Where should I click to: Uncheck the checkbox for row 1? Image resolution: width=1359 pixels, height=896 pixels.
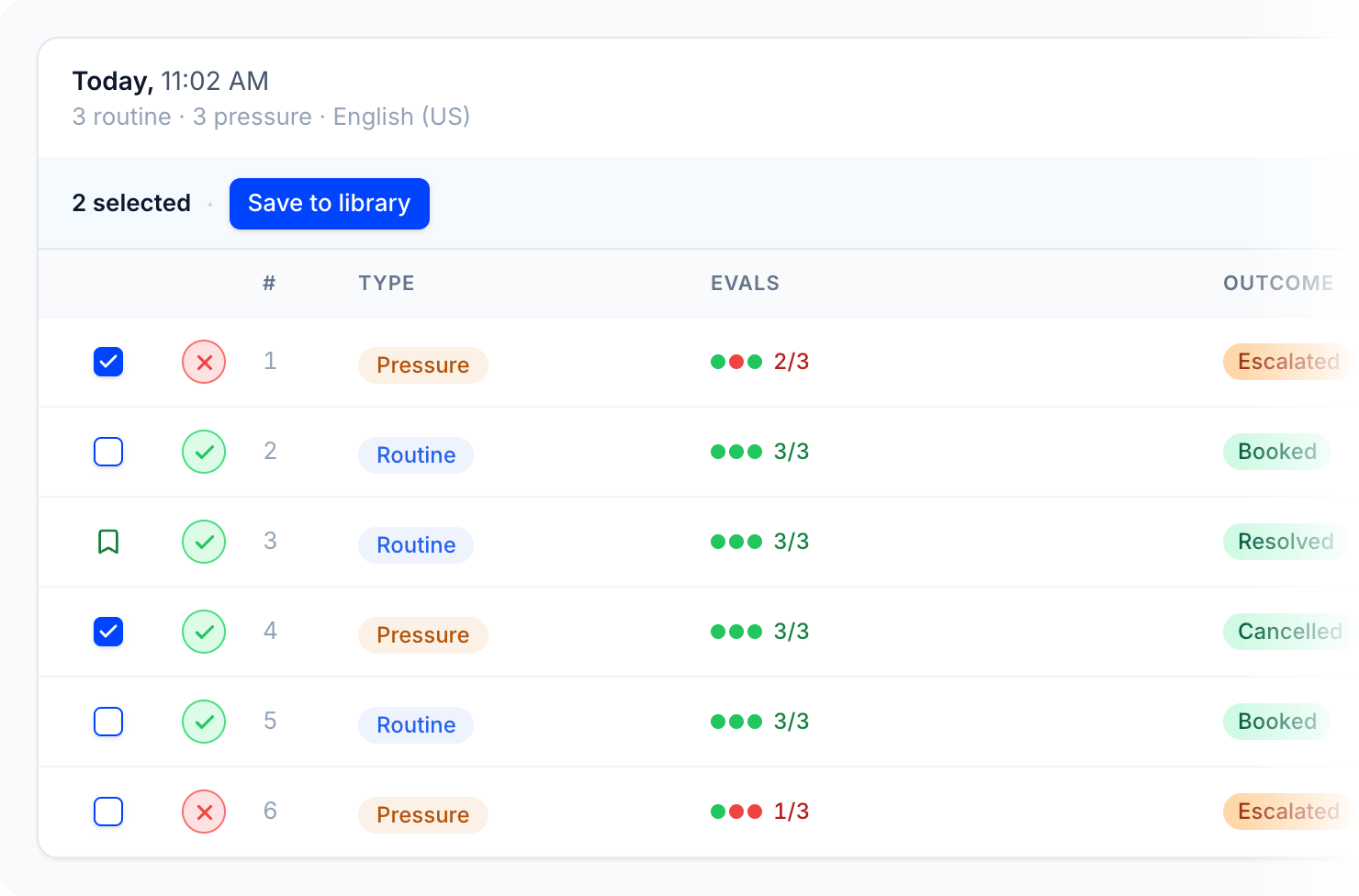point(108,362)
